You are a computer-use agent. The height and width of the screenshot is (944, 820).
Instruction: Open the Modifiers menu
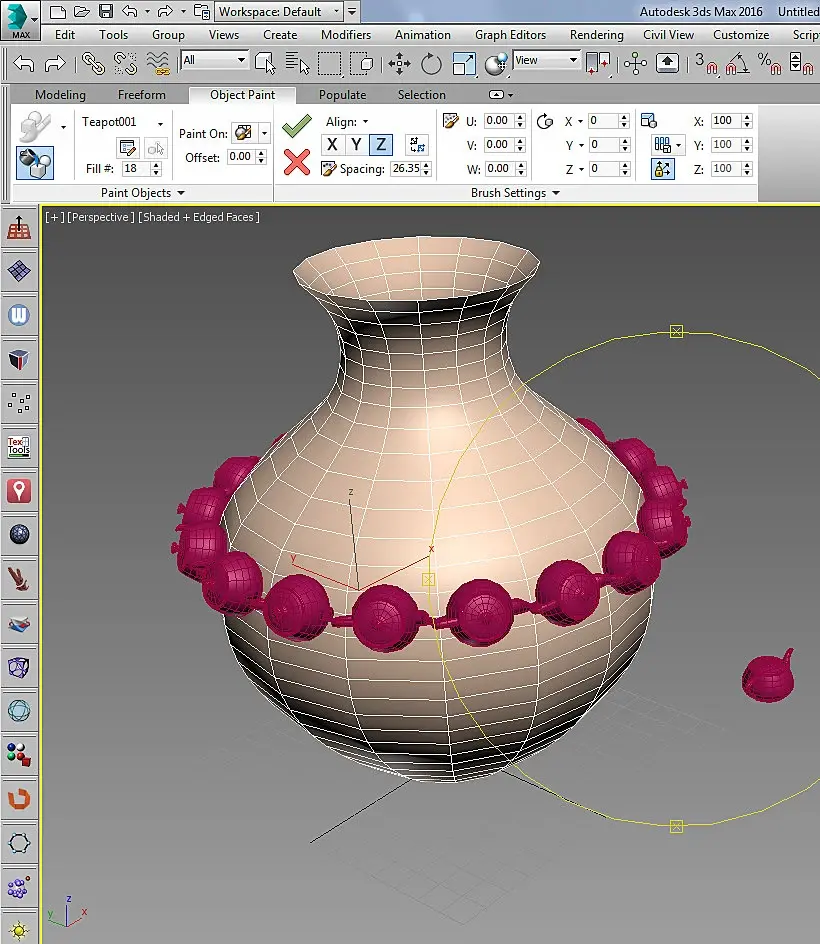click(345, 34)
